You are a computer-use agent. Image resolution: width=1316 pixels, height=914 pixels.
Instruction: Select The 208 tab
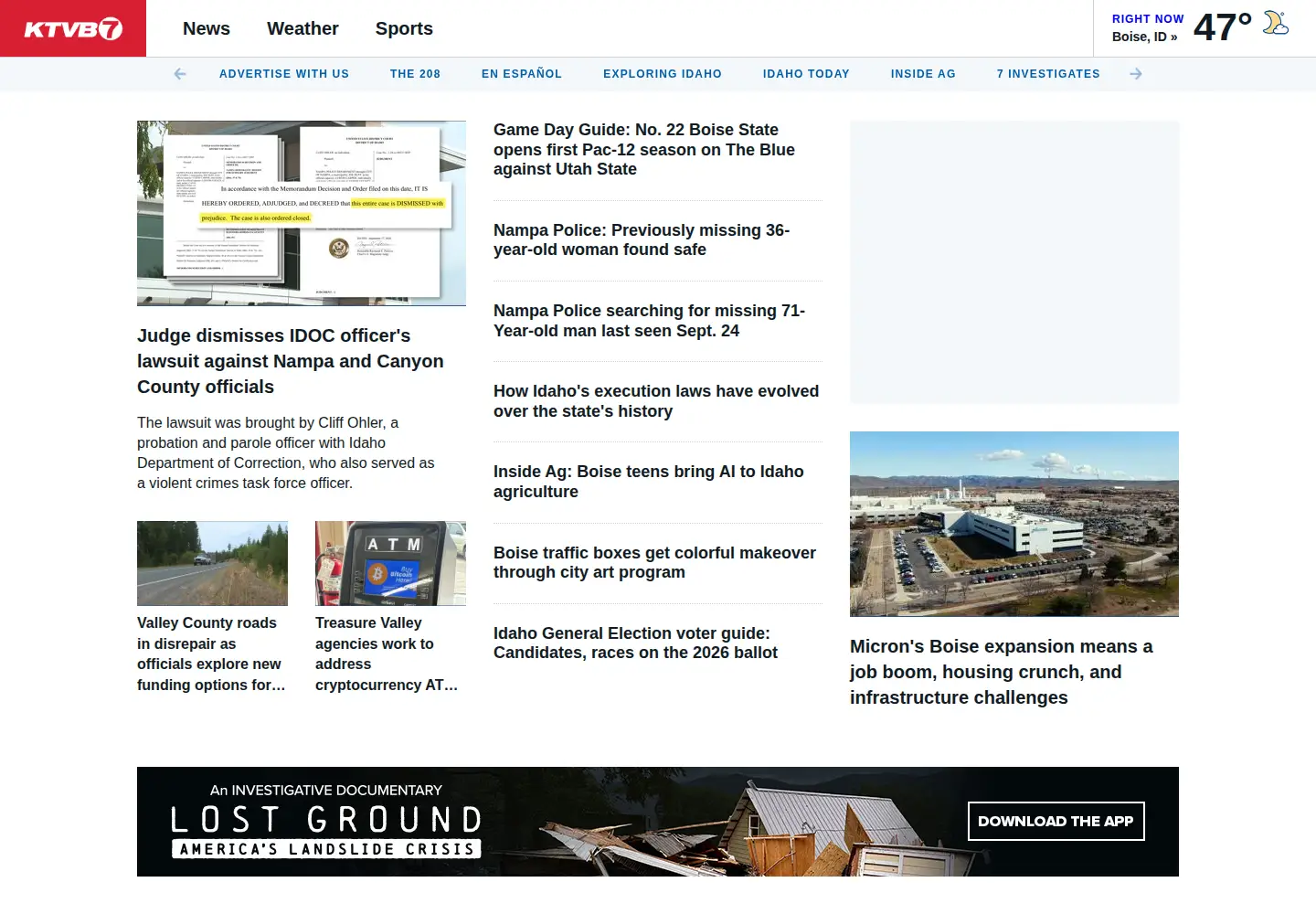[415, 74]
